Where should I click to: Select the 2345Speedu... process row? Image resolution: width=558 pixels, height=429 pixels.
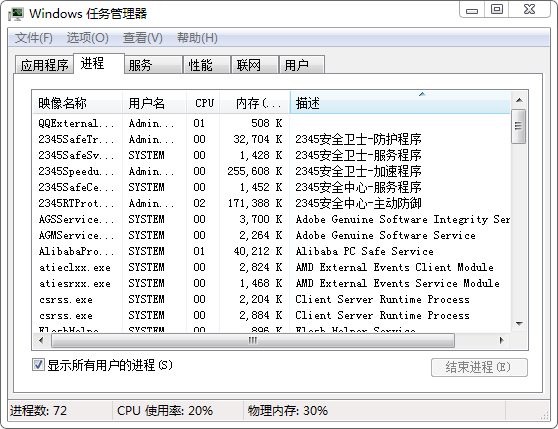pos(272,171)
